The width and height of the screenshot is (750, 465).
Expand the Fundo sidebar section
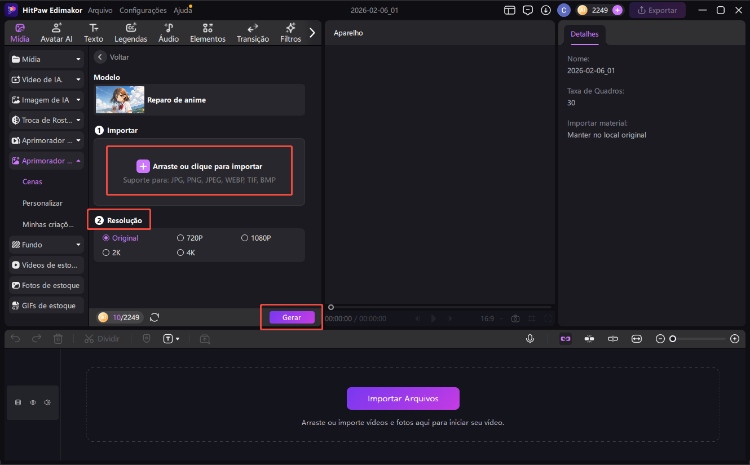[46, 244]
